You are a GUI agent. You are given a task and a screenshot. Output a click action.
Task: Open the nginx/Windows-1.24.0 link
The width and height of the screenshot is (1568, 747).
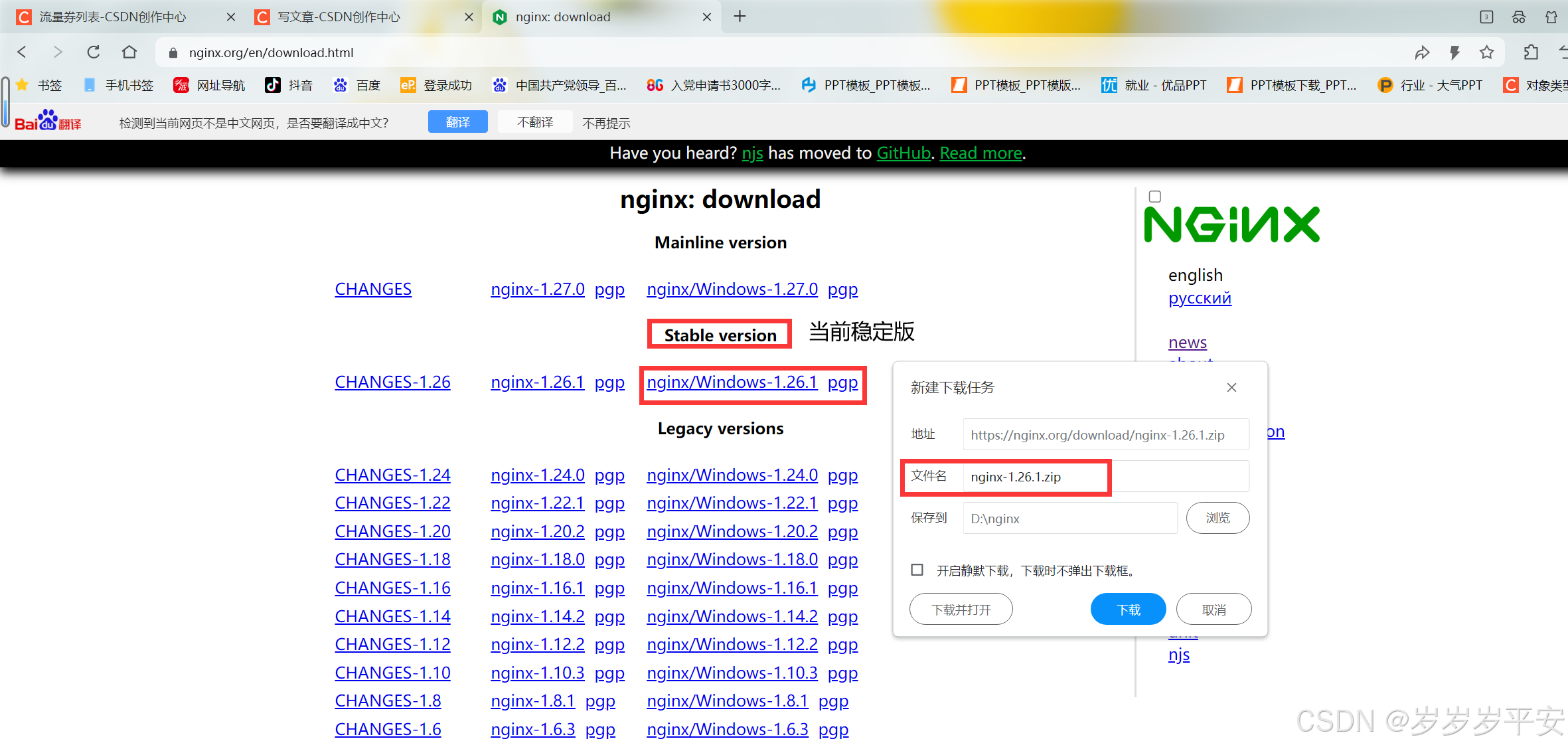click(x=732, y=475)
